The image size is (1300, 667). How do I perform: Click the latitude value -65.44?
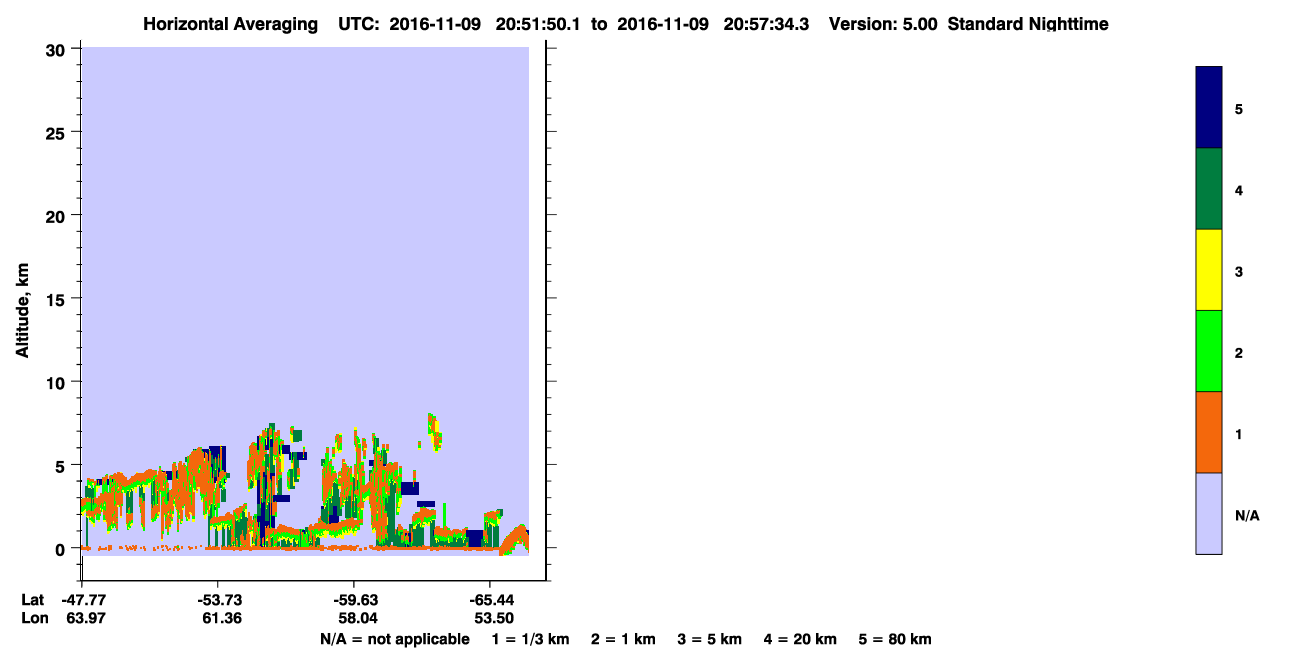pyautogui.click(x=490, y=600)
